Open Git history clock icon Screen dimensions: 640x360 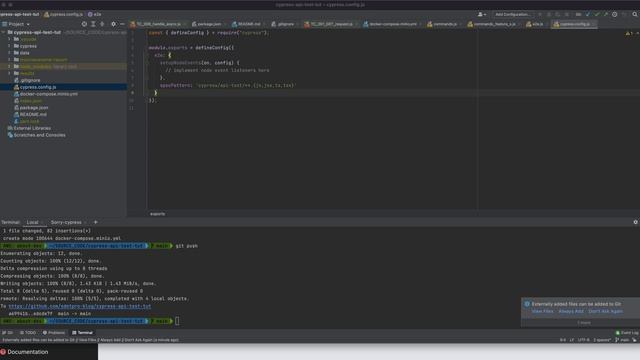coord(614,14)
